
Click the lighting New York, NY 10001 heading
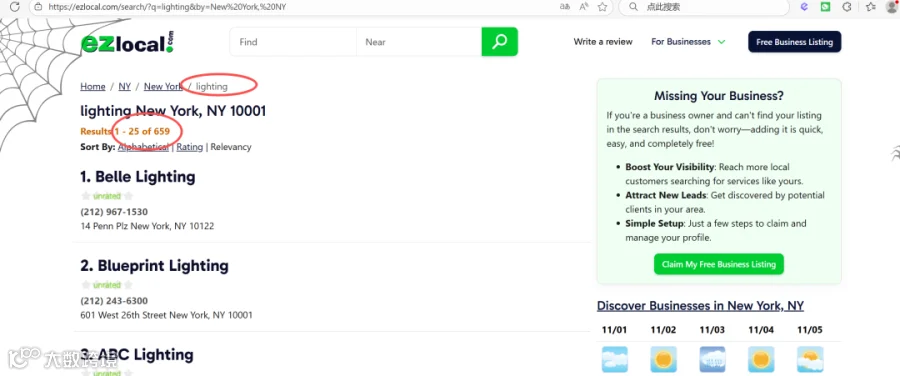tap(173, 111)
